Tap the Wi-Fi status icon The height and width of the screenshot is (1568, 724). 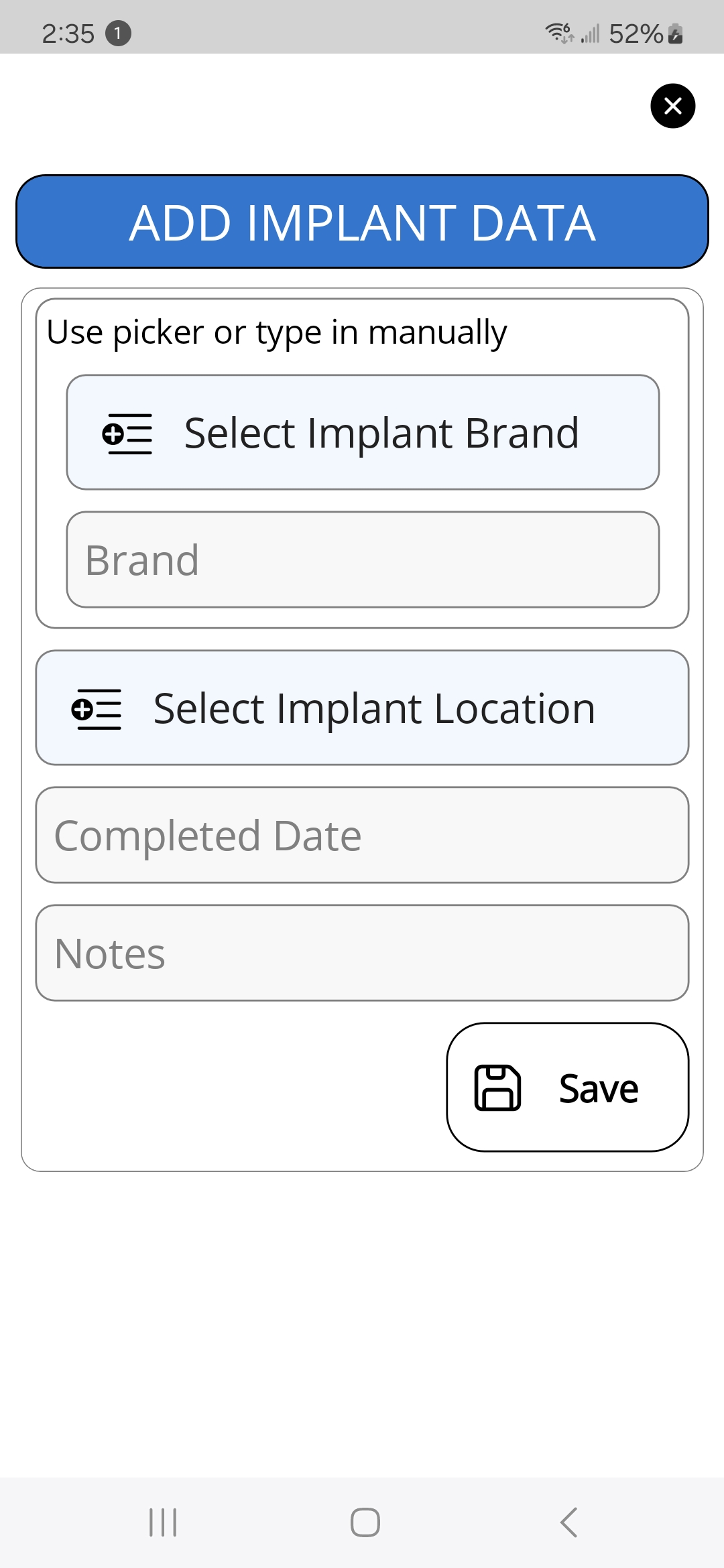tap(558, 32)
